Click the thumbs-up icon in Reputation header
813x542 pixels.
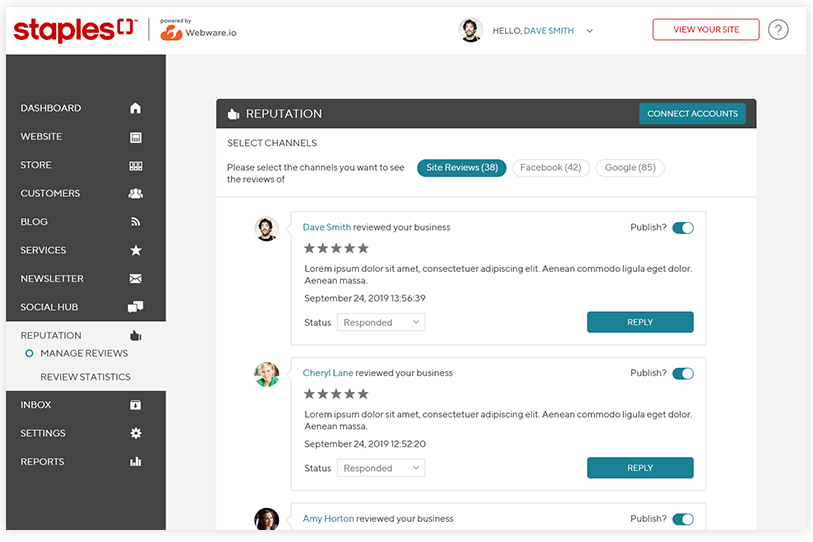coord(233,114)
